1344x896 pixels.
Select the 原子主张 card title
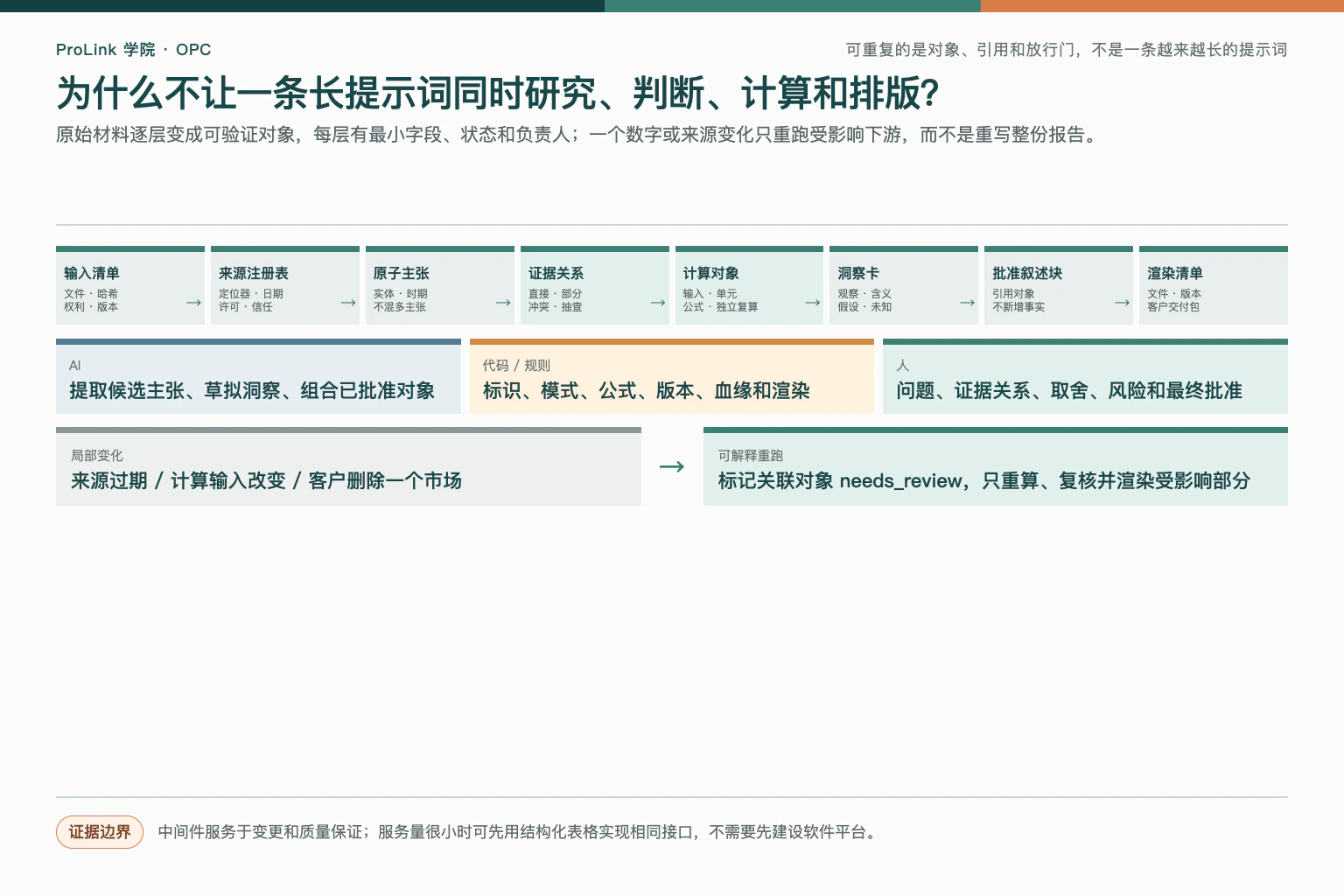tap(402, 274)
